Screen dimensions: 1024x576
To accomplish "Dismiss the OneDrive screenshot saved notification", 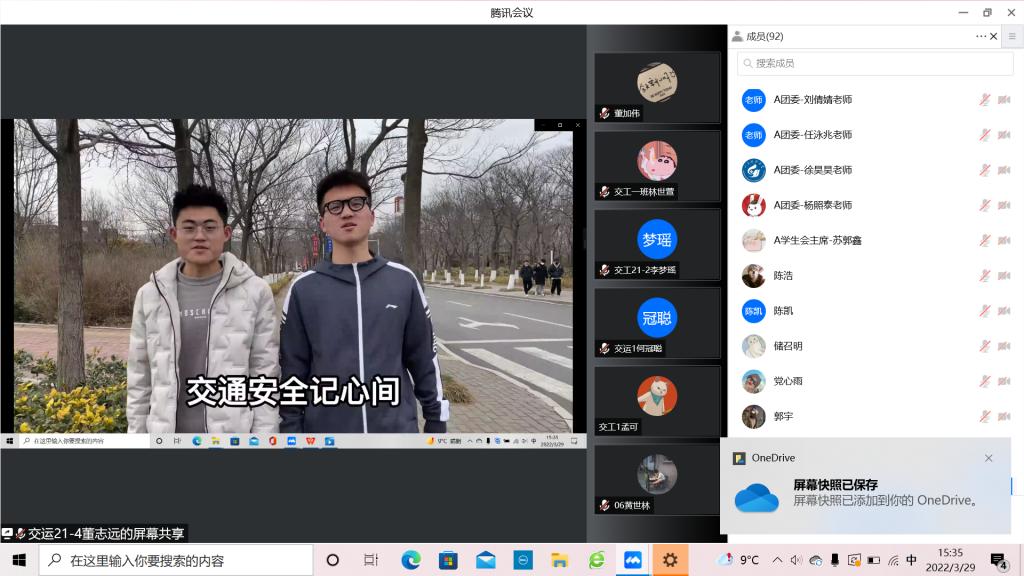I will (988, 458).
